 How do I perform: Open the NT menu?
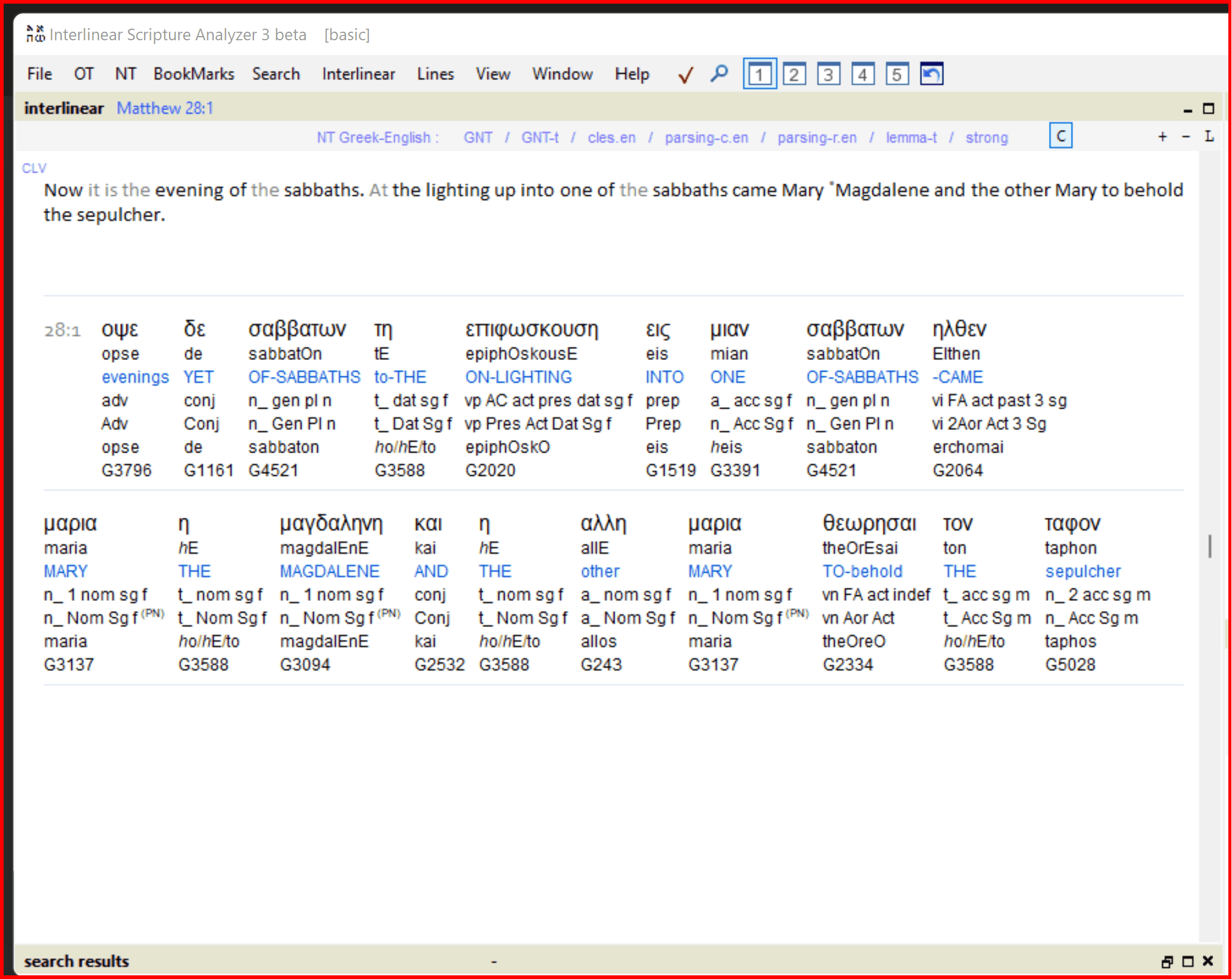pos(125,74)
